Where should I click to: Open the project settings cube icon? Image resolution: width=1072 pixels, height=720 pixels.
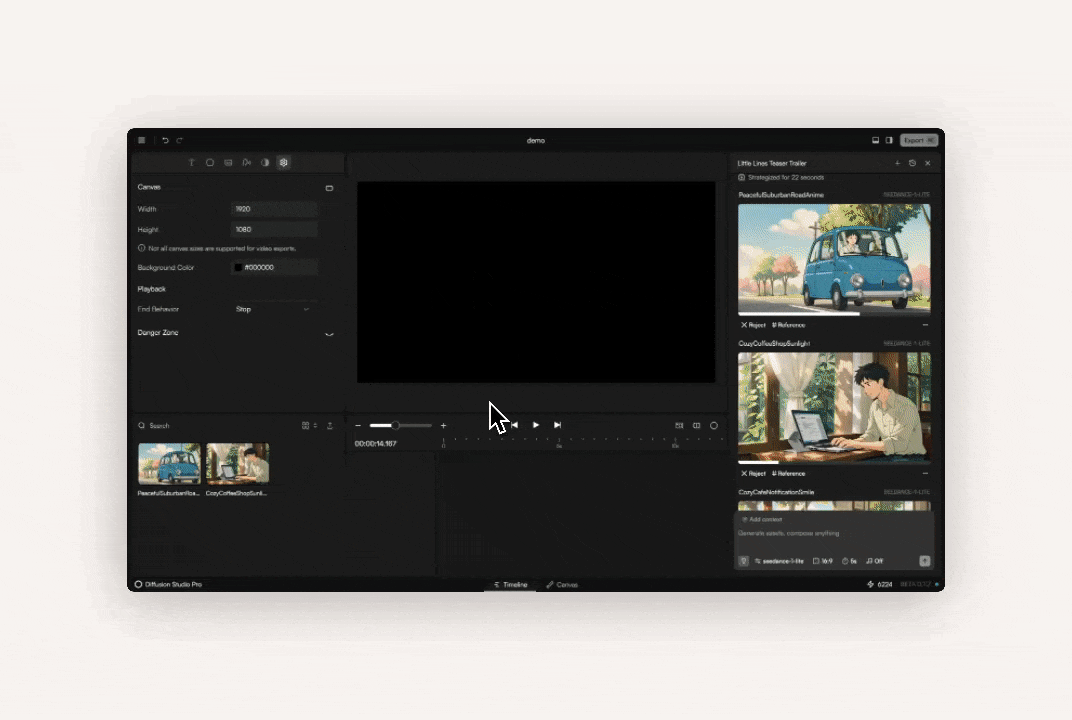(x=284, y=163)
